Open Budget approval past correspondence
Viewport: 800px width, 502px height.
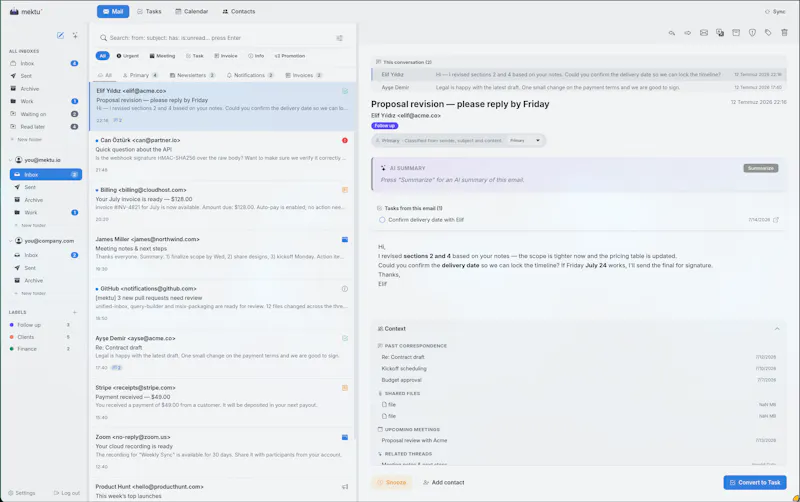[x=579, y=380]
